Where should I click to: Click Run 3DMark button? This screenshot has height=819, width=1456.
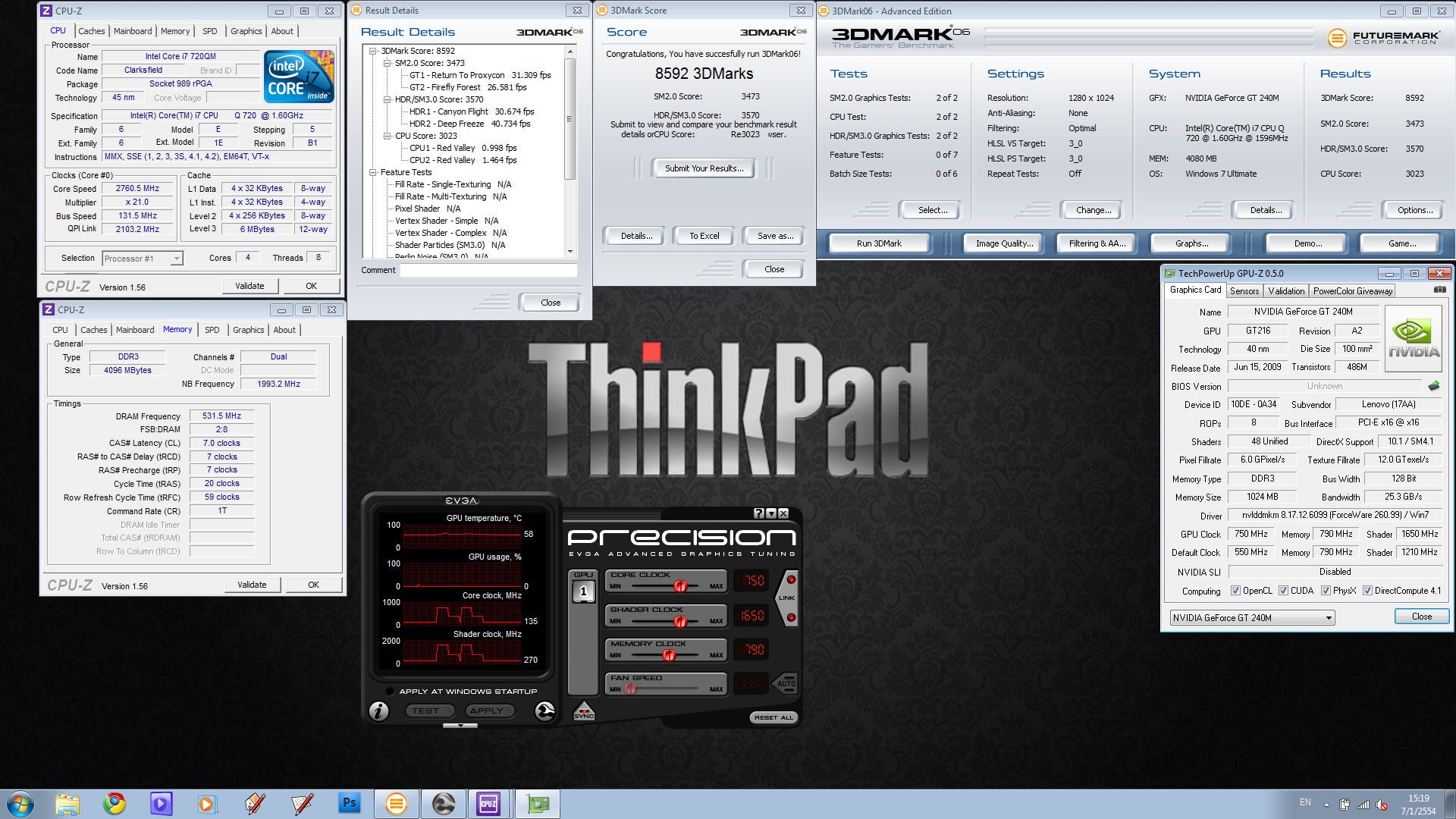878,243
